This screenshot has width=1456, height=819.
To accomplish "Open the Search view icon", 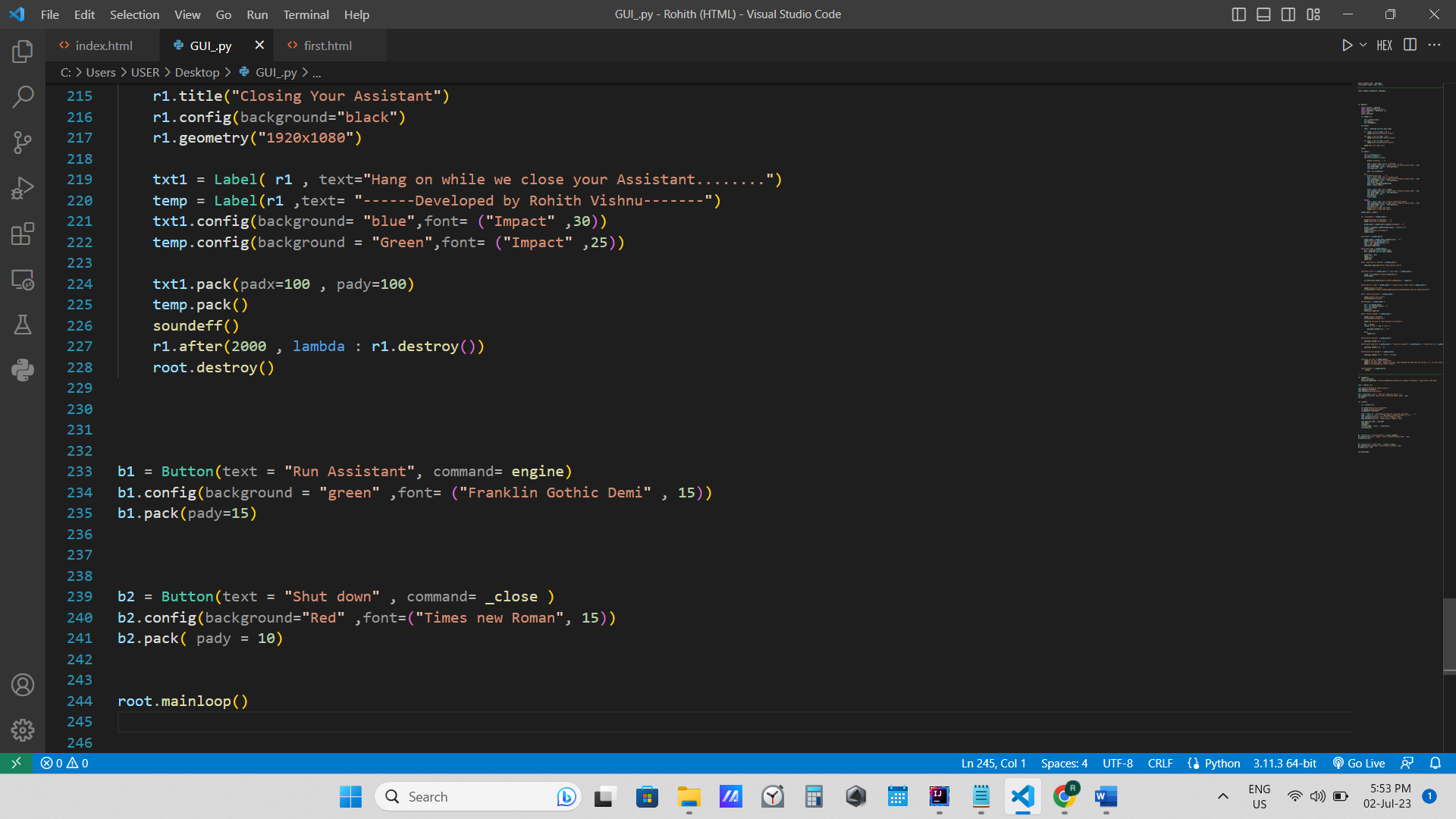I will coord(23,96).
